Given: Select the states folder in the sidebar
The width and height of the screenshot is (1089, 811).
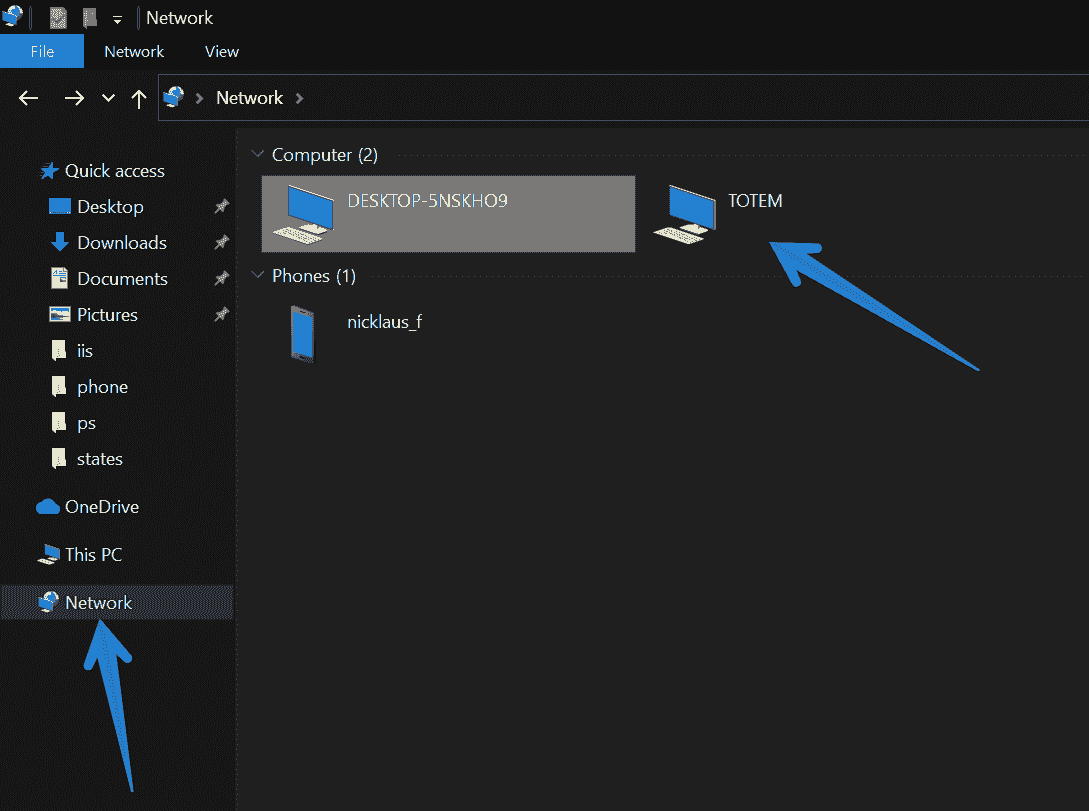Looking at the screenshot, I should (97, 458).
